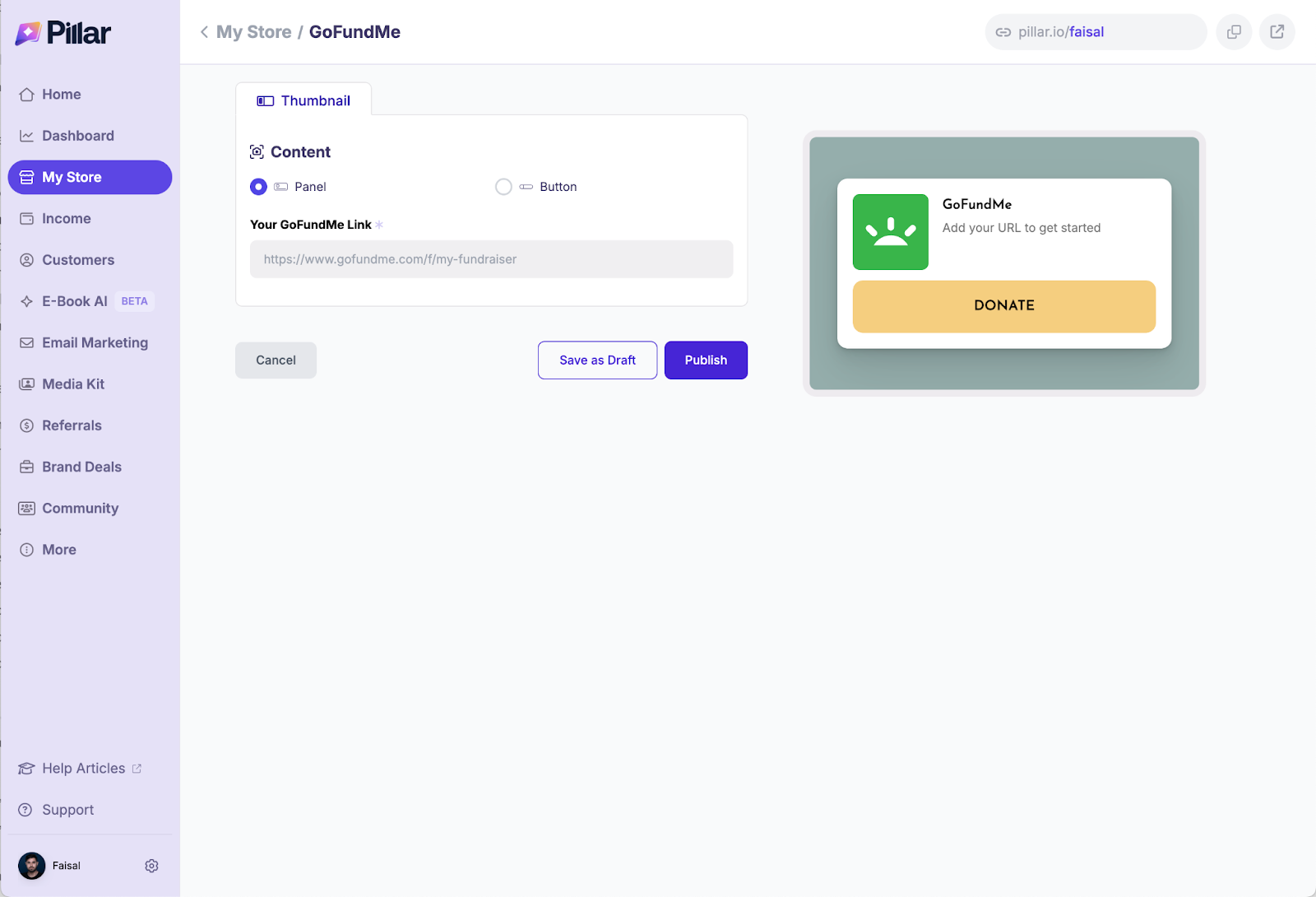Click the 'Your GoFundMe Link' label
The image size is (1316, 897).
[311, 225]
